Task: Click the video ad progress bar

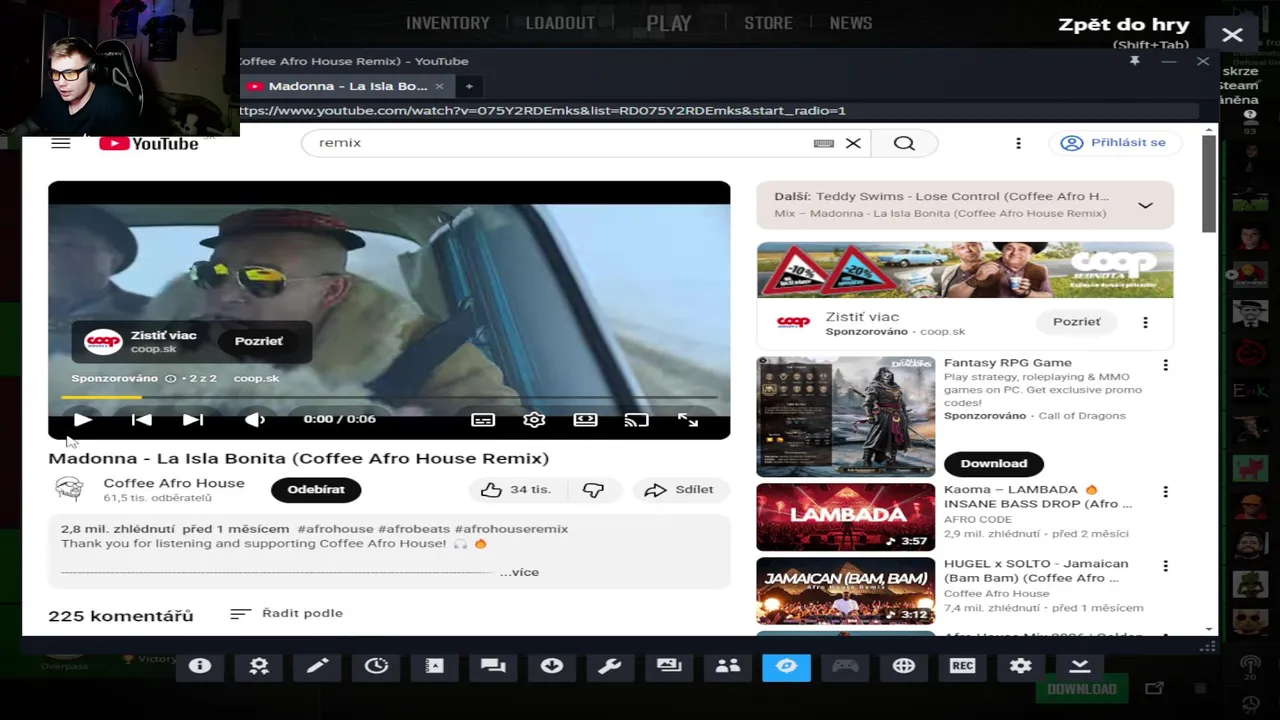Action: 389,397
